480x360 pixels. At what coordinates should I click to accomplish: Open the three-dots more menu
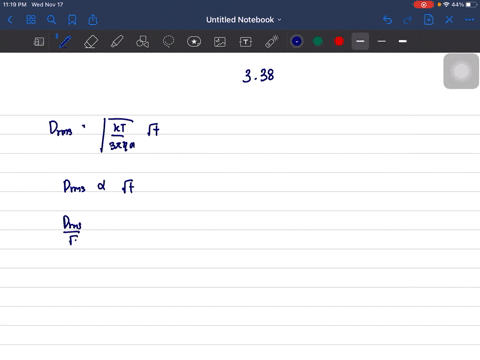469,20
